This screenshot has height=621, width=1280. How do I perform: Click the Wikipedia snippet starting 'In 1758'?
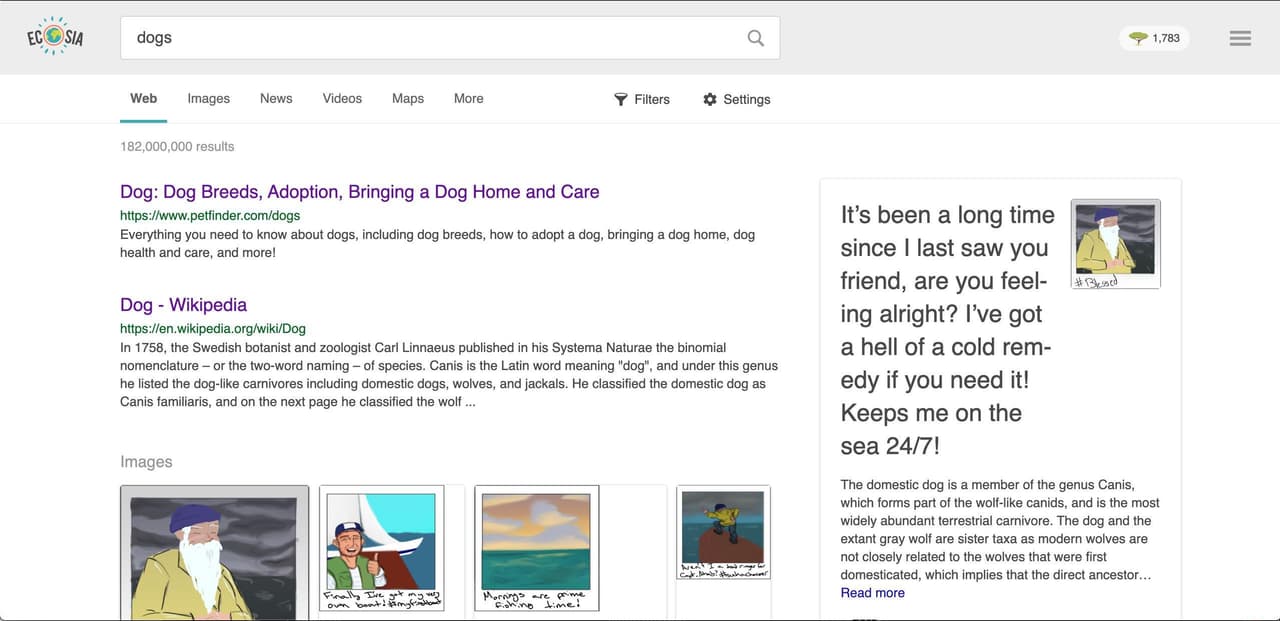[449, 375]
